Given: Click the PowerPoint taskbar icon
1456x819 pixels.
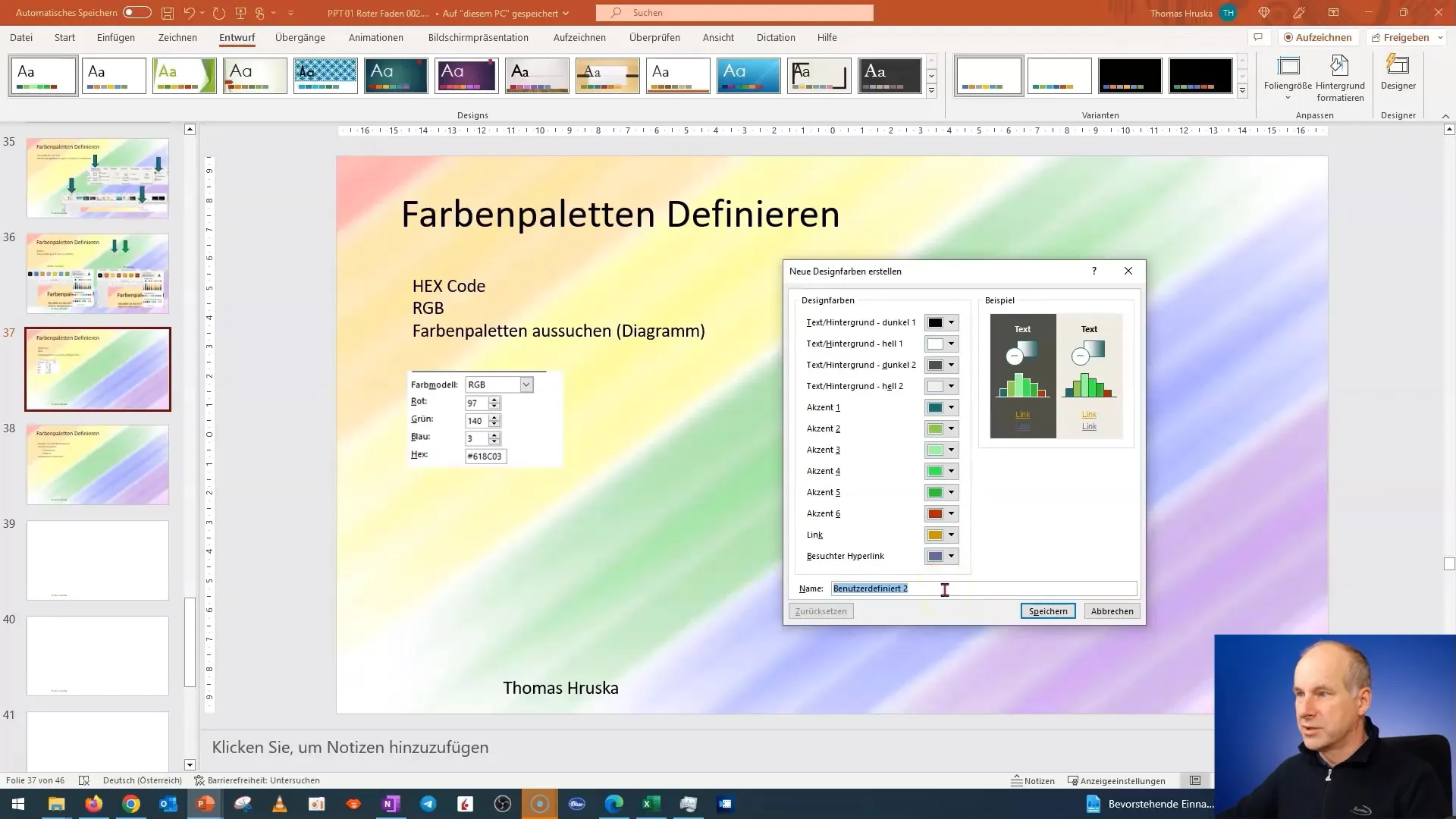Looking at the screenshot, I should [x=204, y=803].
